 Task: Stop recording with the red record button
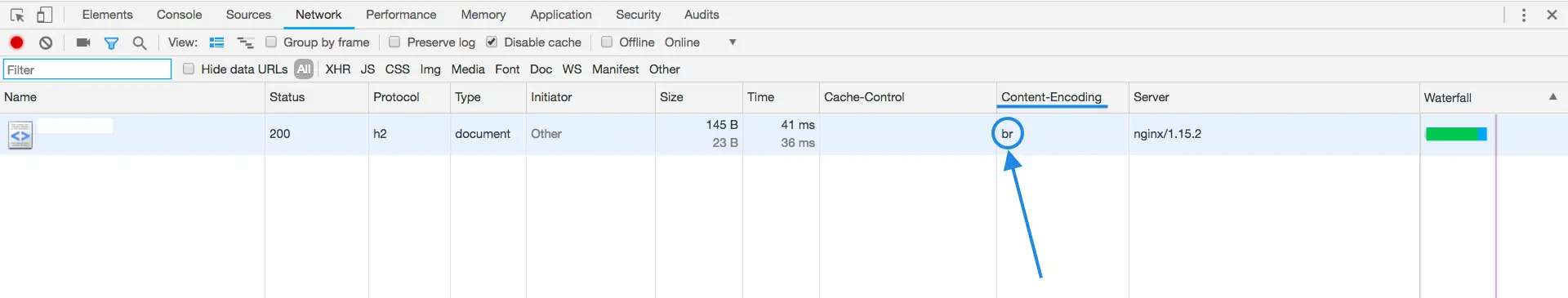pyautogui.click(x=16, y=42)
